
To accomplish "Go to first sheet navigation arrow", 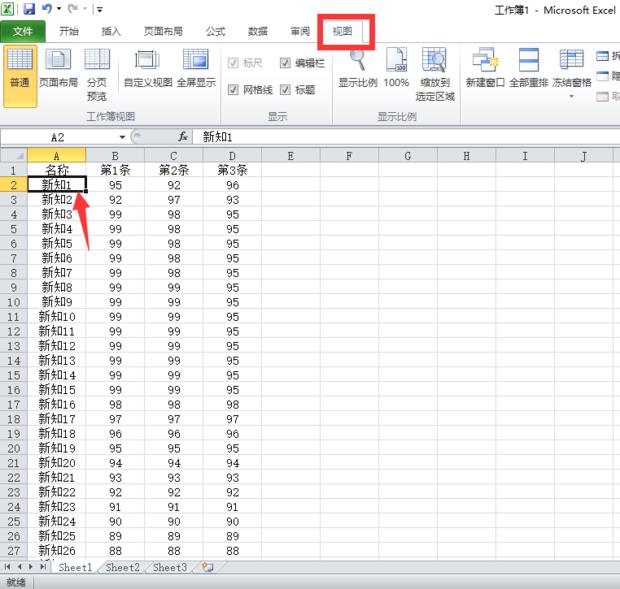I will click(x=7, y=567).
